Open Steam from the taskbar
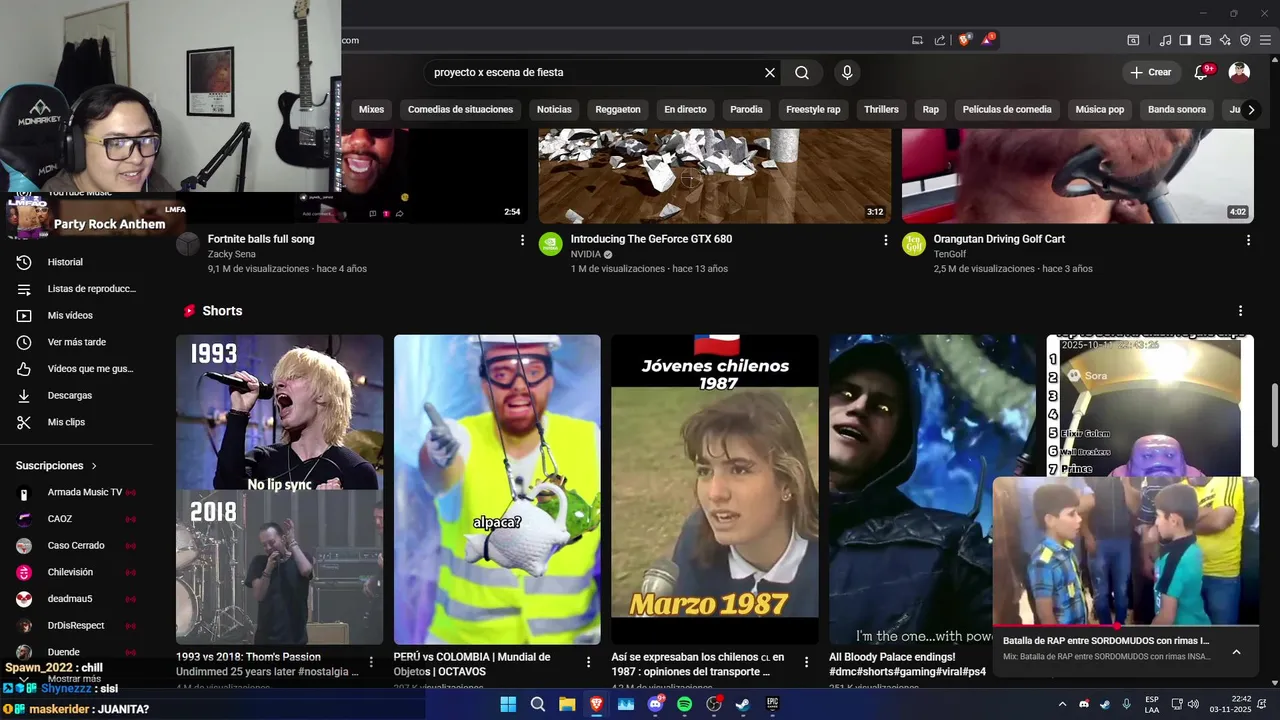The image size is (1280, 720). click(x=743, y=704)
